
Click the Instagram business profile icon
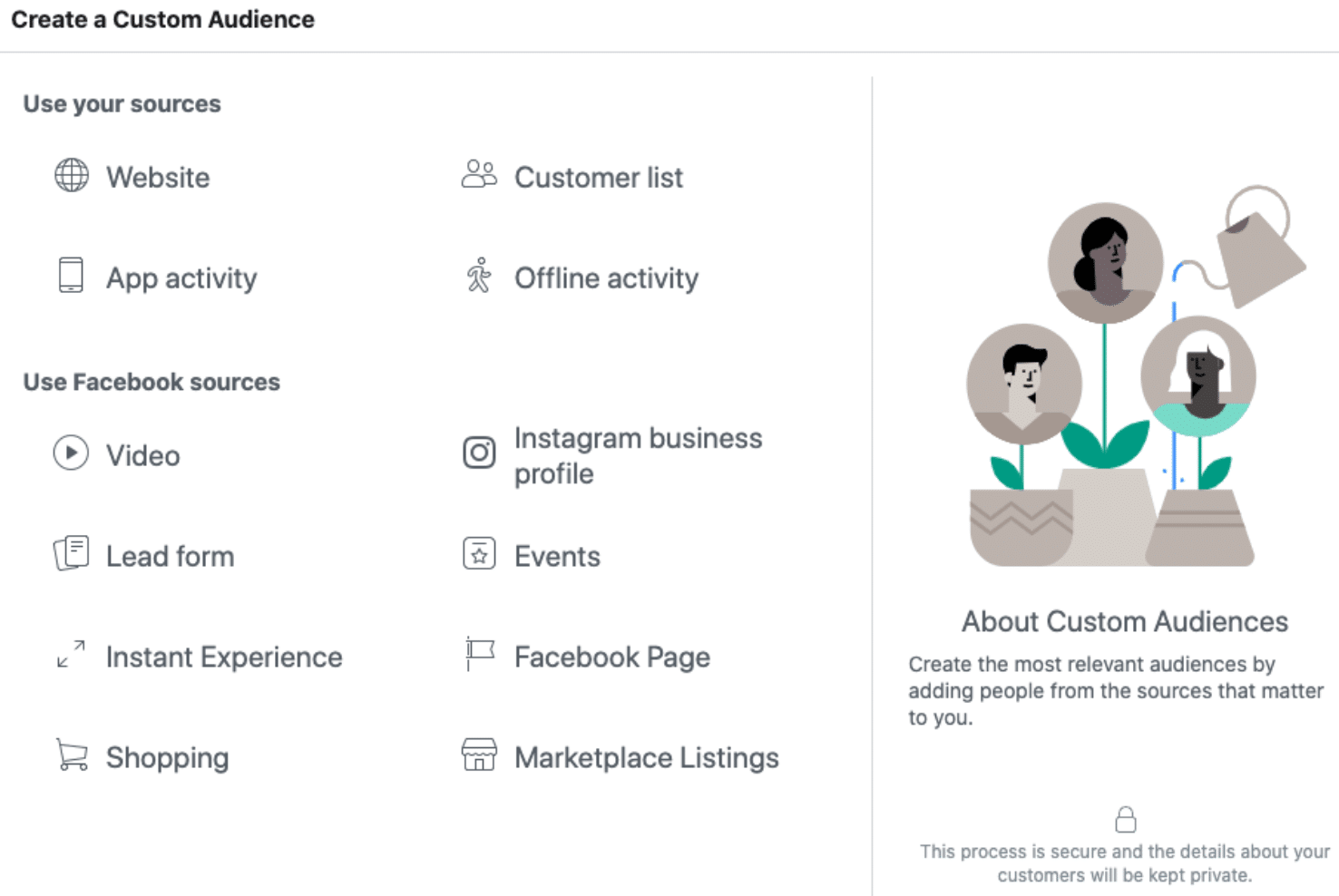[x=479, y=452]
